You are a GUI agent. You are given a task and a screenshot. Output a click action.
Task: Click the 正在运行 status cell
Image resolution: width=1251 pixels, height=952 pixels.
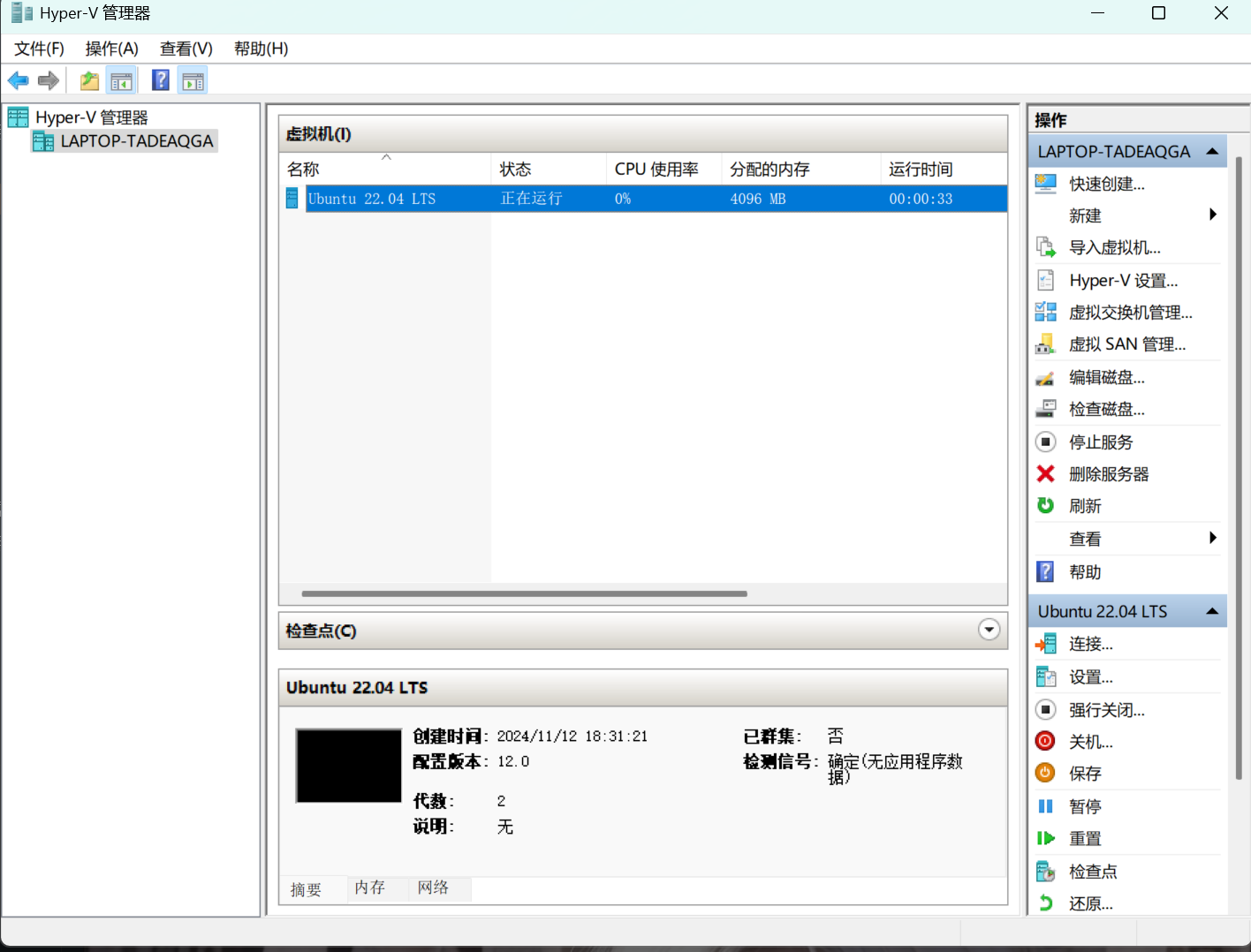point(532,199)
